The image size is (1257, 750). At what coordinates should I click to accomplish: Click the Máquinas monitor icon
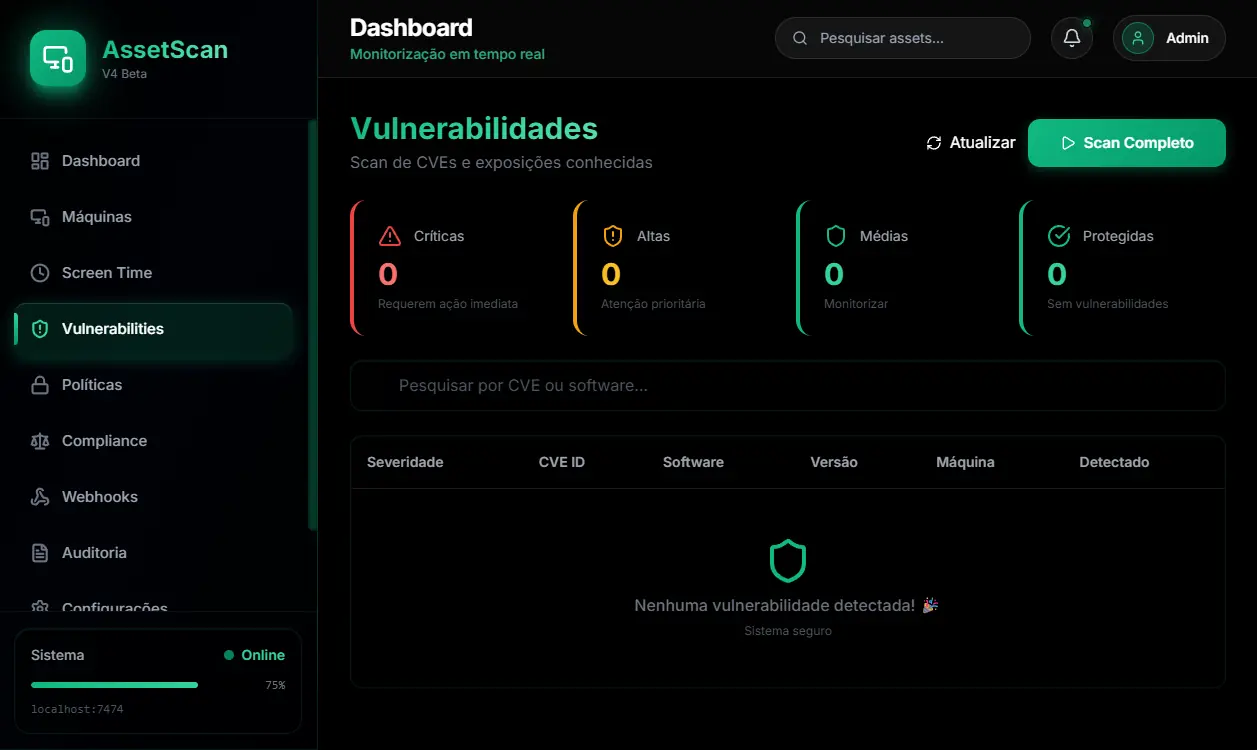pos(40,217)
